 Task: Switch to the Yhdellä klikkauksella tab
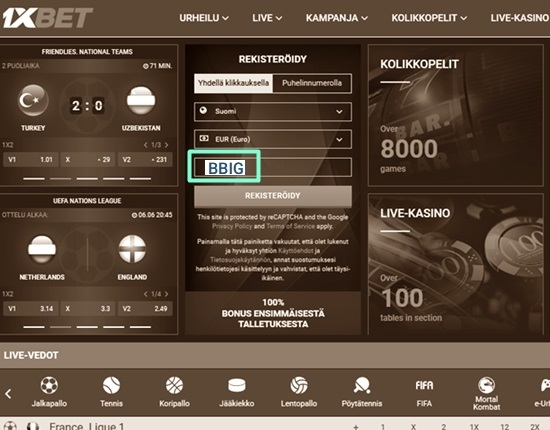[x=233, y=83]
